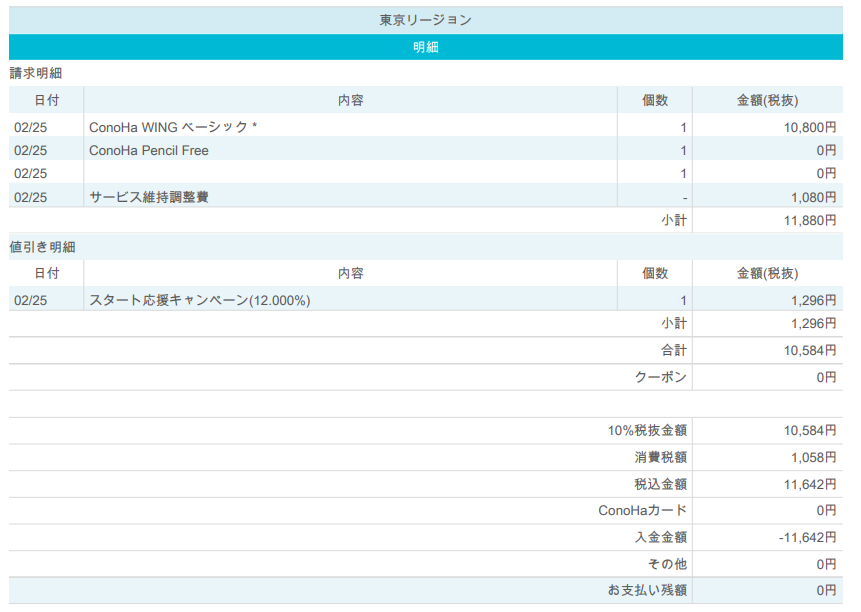Click the 請求明細 section label
The height and width of the screenshot is (612, 861).
37,74
